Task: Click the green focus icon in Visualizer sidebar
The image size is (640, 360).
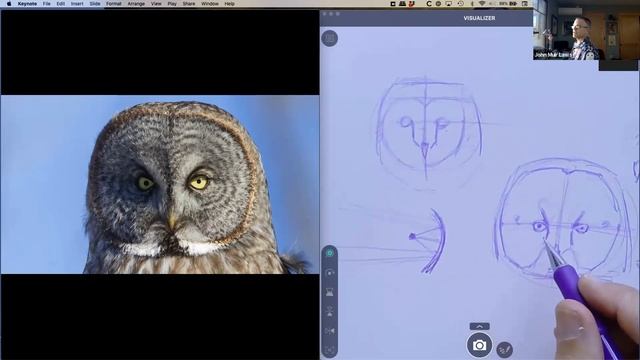Action: (x=330, y=253)
